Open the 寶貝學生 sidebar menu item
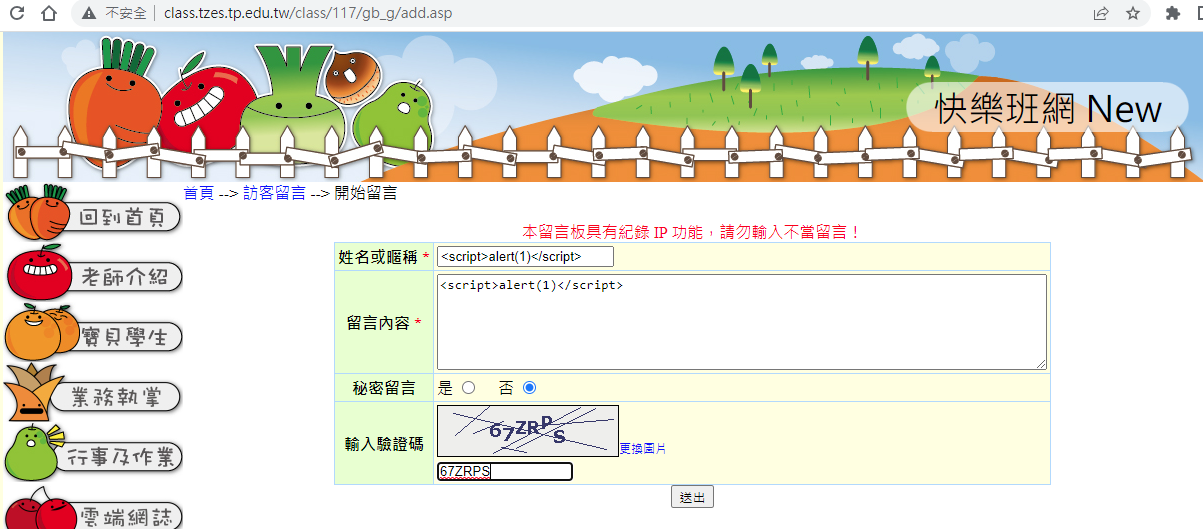The width and height of the screenshot is (1203, 529). click(95, 335)
